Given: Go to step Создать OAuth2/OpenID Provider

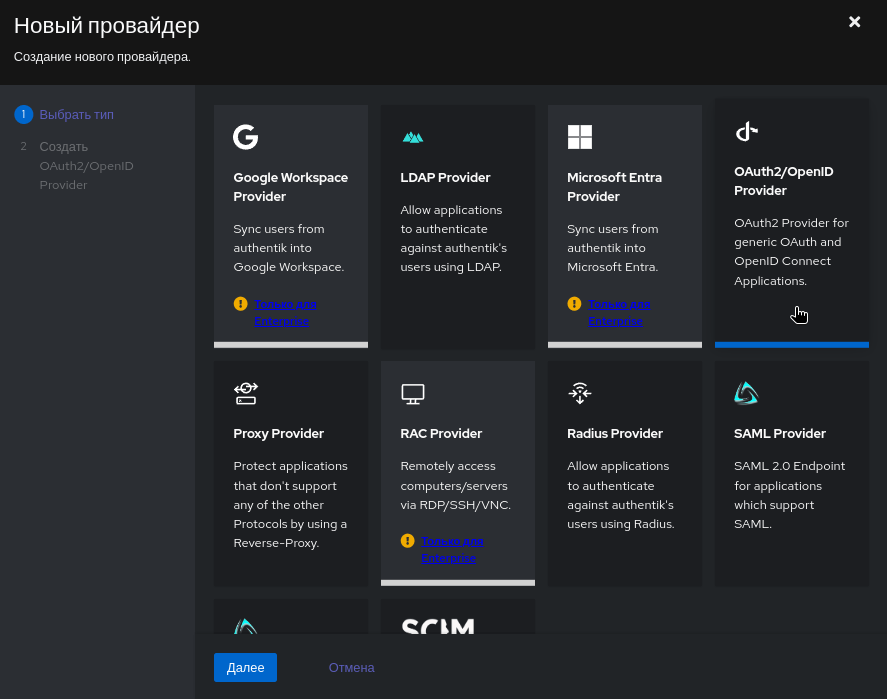Looking at the screenshot, I should [x=87, y=166].
